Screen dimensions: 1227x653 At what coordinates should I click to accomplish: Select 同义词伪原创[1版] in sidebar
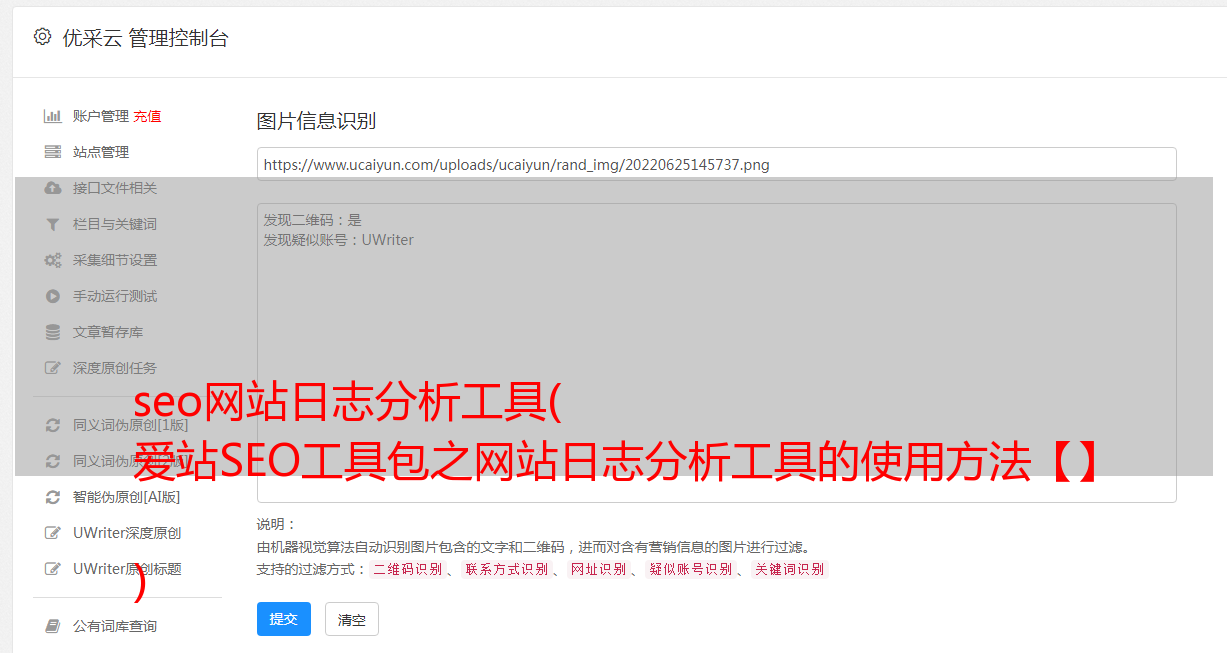point(130,425)
